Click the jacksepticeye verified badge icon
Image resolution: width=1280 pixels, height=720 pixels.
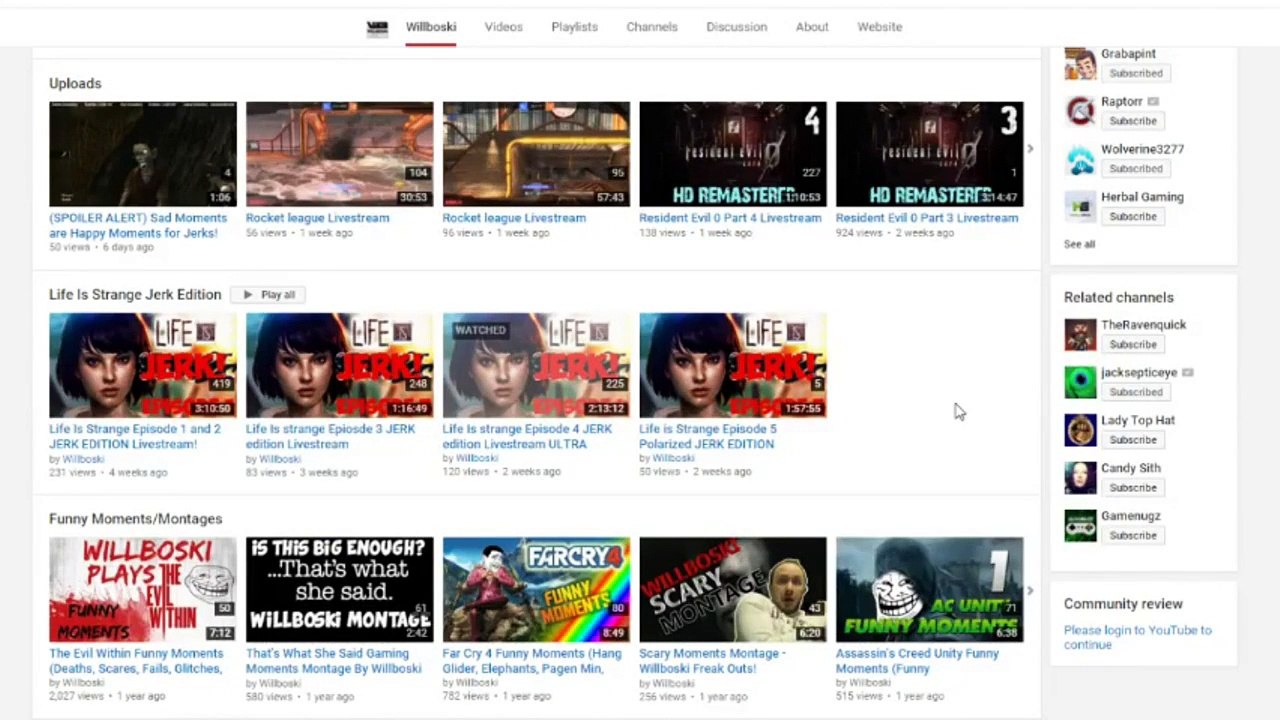[x=1188, y=373]
